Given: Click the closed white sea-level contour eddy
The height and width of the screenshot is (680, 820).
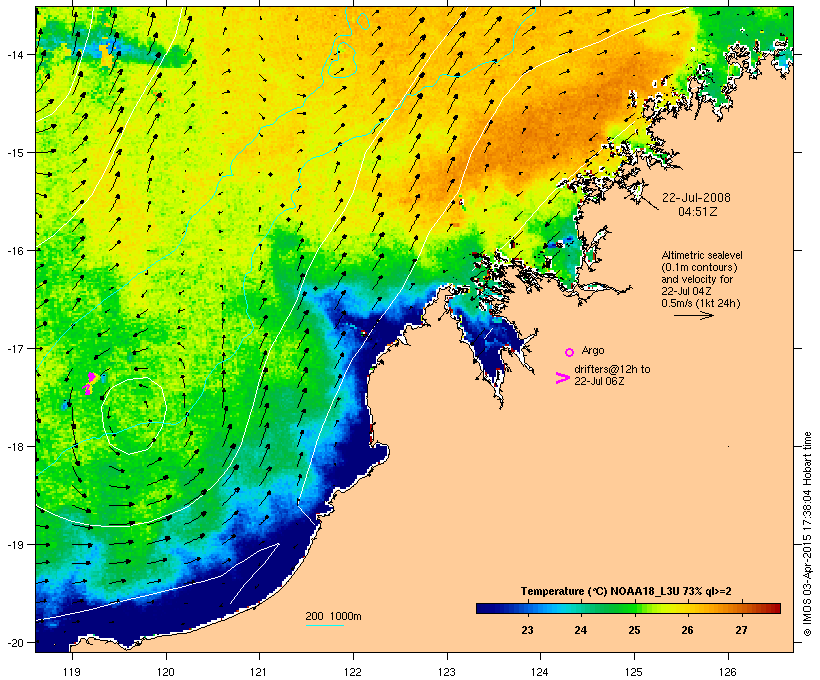Looking at the screenshot, I should click(134, 416).
